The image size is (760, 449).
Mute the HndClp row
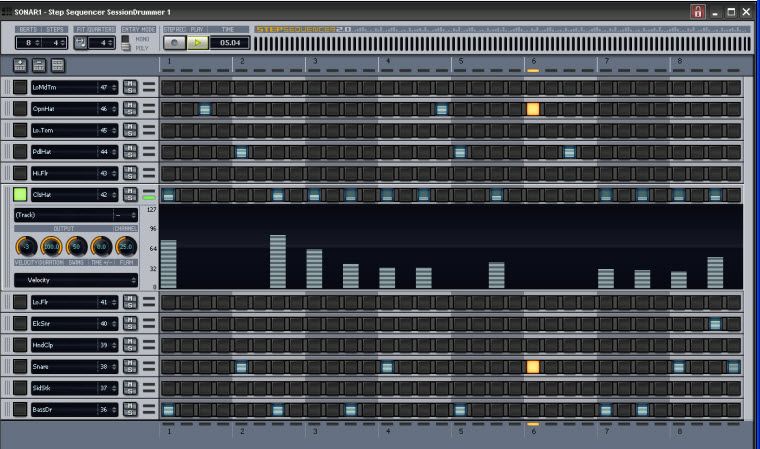(x=130, y=342)
